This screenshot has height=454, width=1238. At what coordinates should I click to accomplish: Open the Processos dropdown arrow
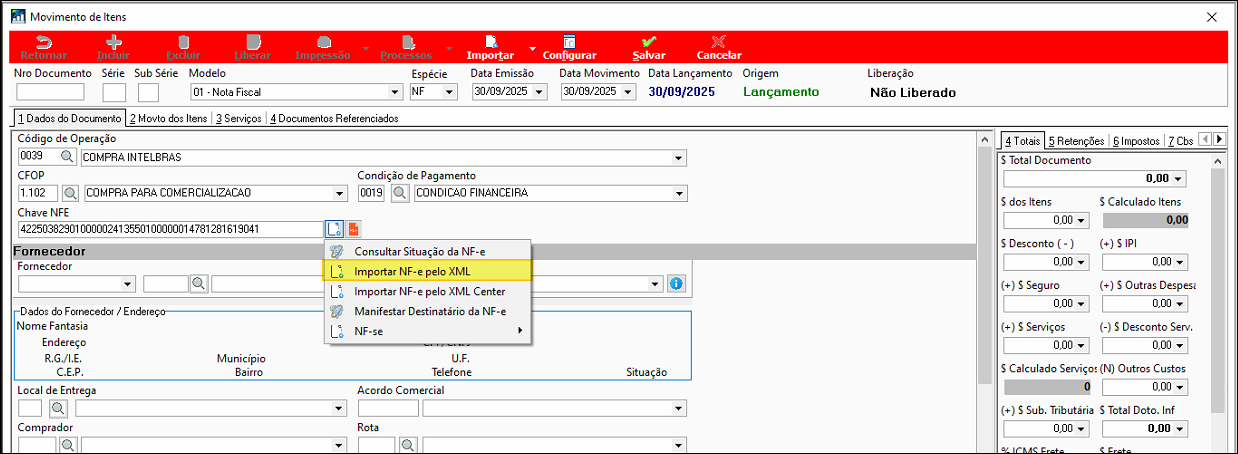tap(448, 47)
